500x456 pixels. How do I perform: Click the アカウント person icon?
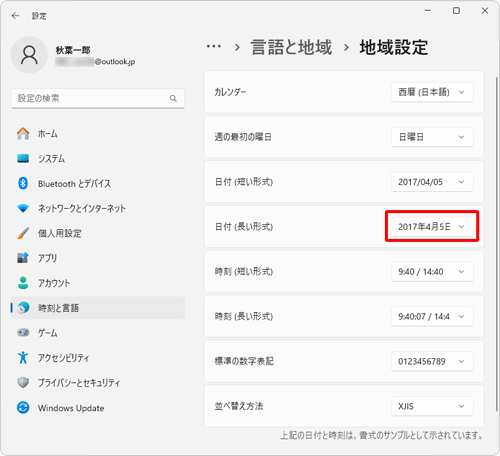pos(23,283)
